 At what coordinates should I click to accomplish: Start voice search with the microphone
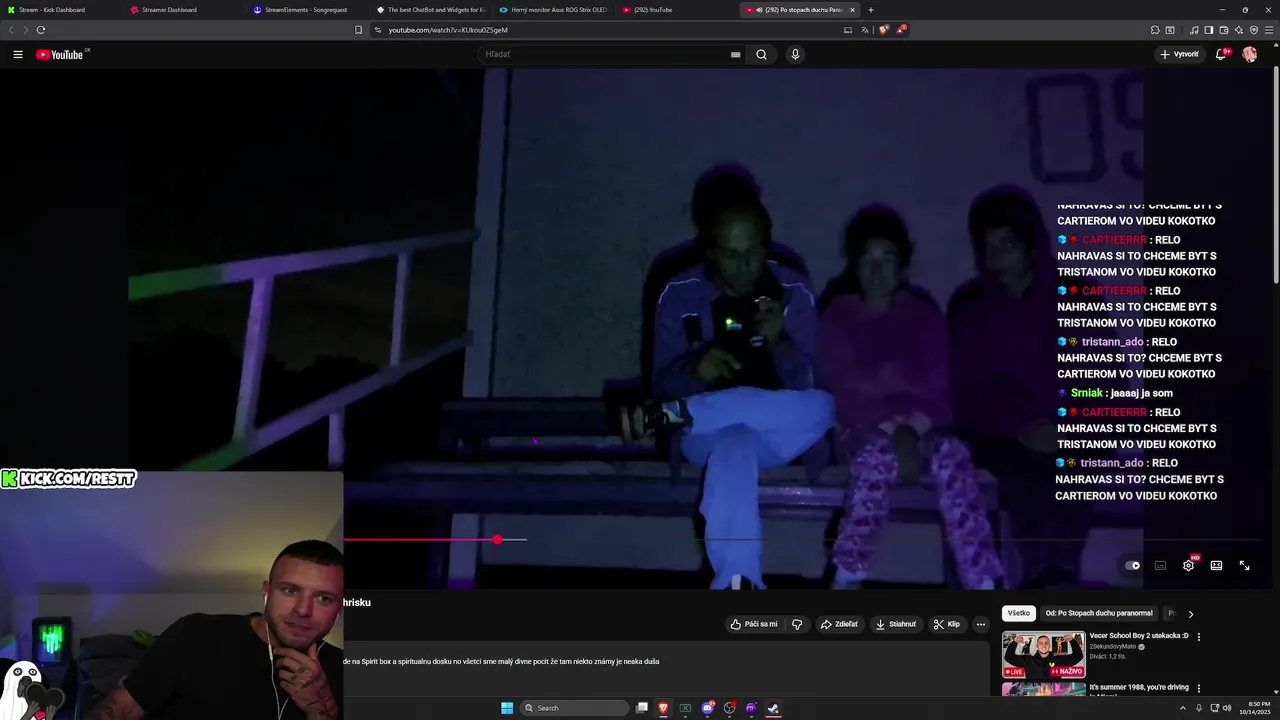pos(795,55)
